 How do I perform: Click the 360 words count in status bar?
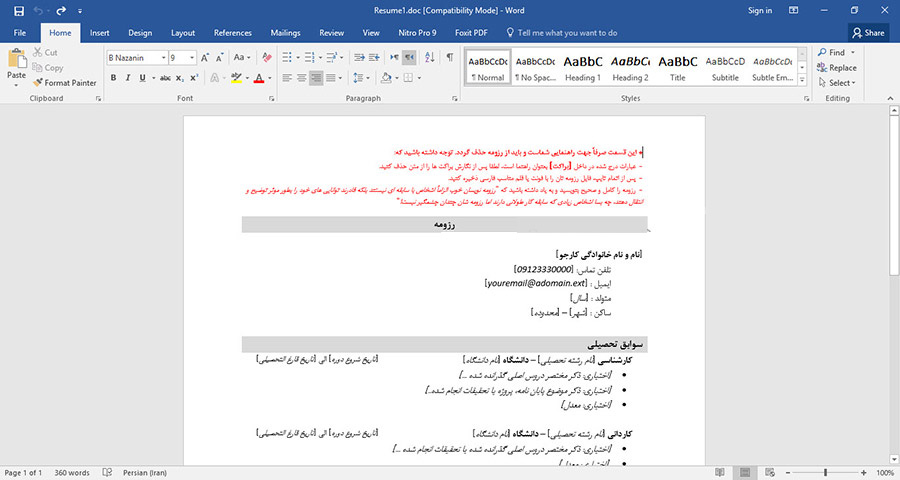[72, 473]
